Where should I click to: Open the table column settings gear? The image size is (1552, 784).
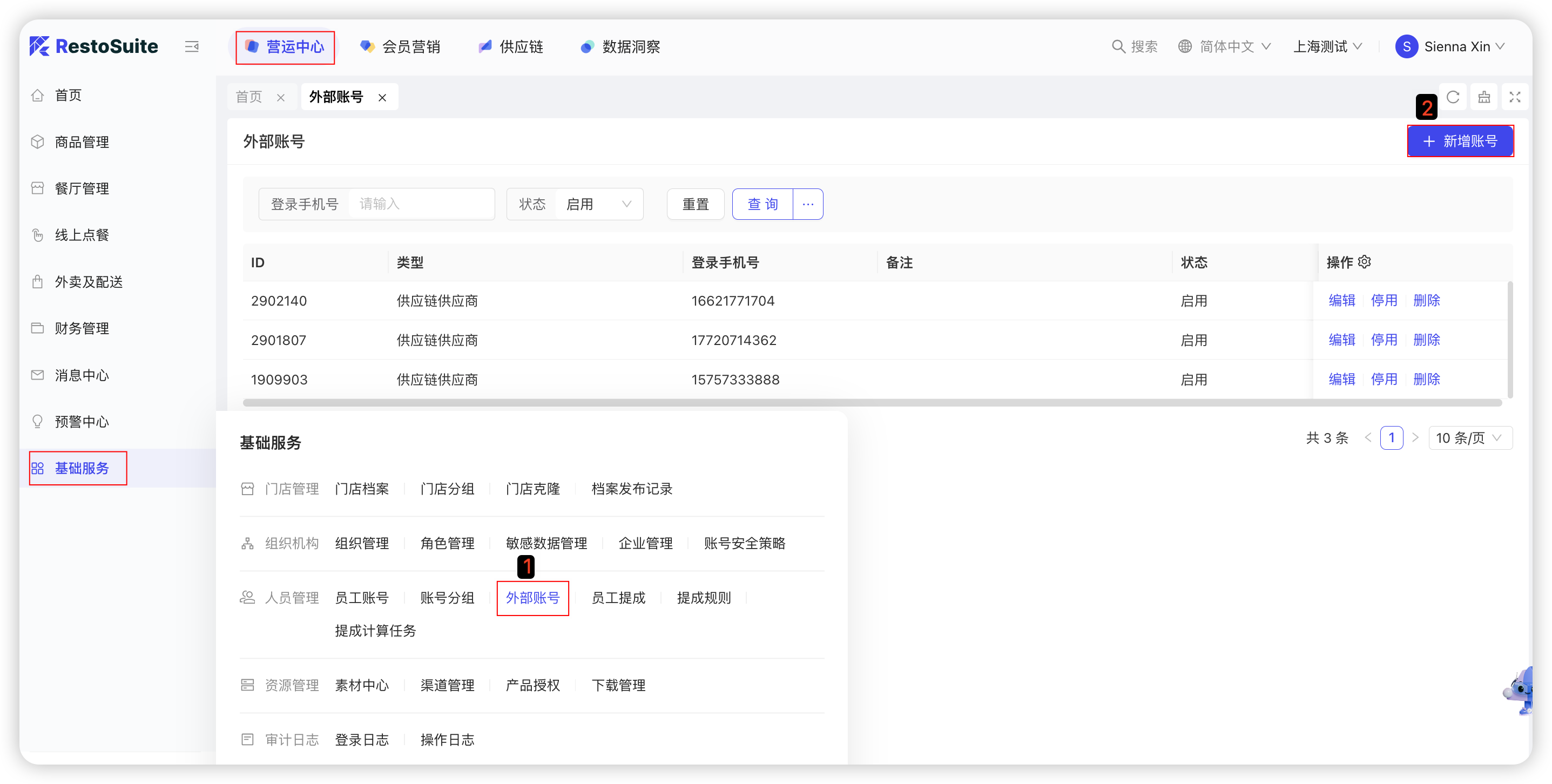(x=1365, y=262)
